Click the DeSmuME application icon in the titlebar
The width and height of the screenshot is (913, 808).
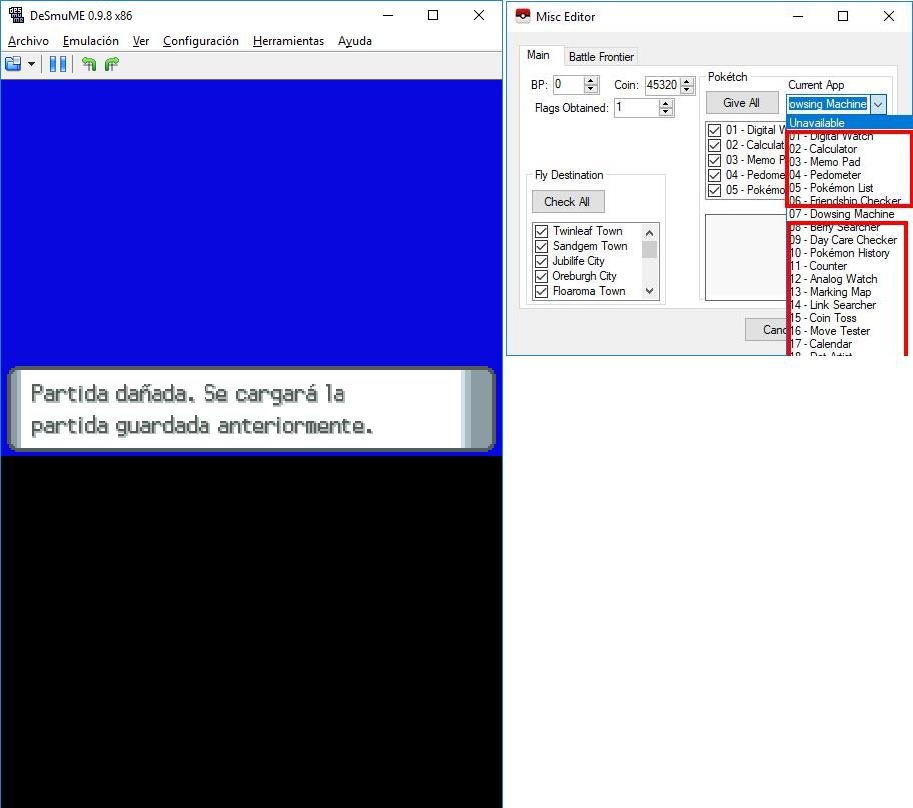click(15, 15)
